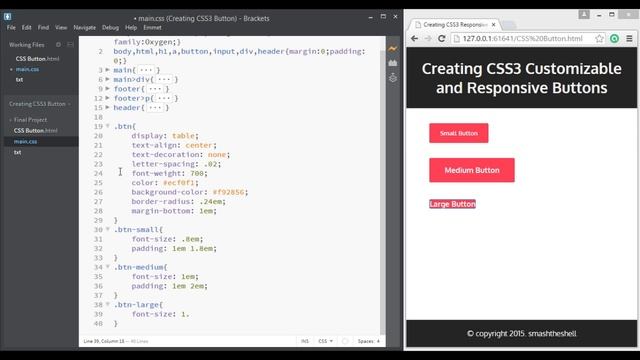
Task: Click the Chrome user profile icon
Action: (x=584, y=15)
